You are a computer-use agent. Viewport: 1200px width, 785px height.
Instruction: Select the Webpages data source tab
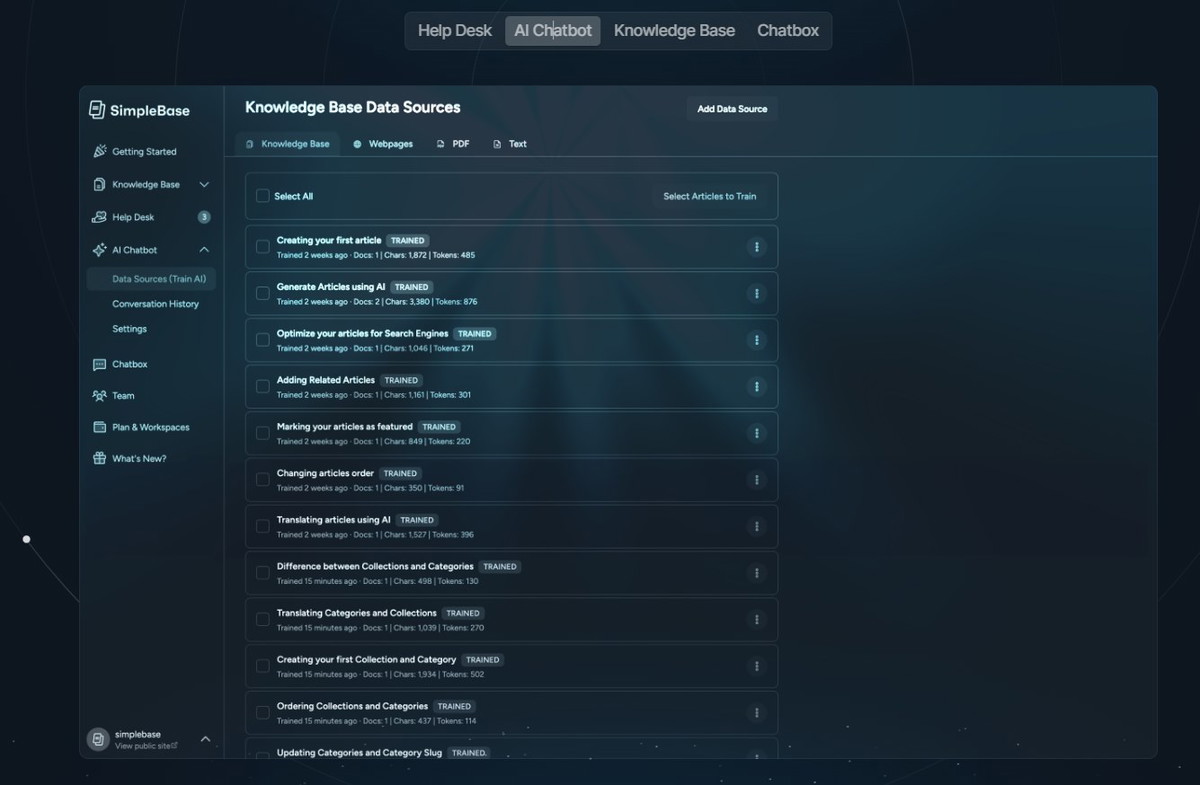pos(383,144)
